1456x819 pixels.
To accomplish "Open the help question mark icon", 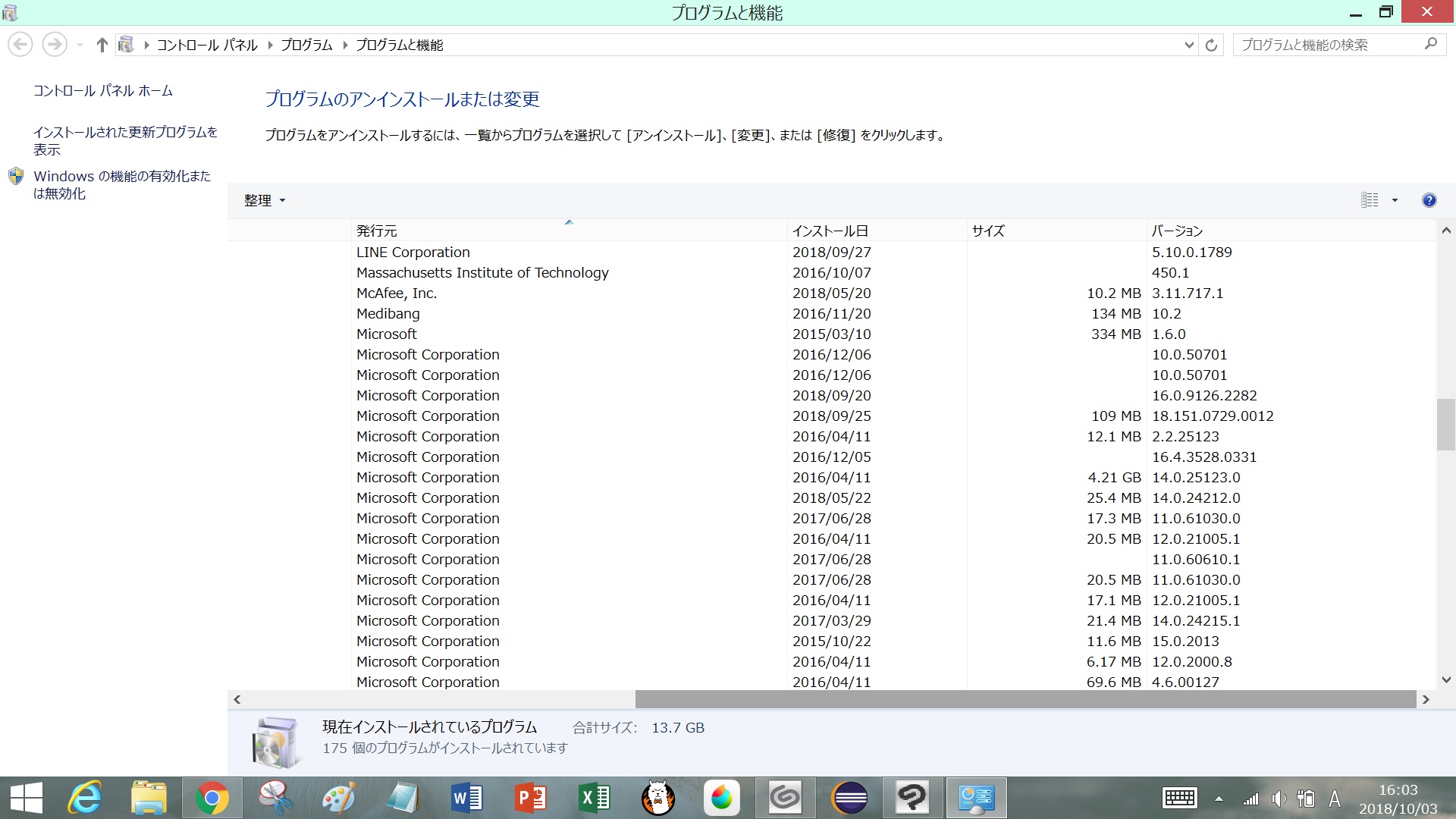I will coord(1429,200).
